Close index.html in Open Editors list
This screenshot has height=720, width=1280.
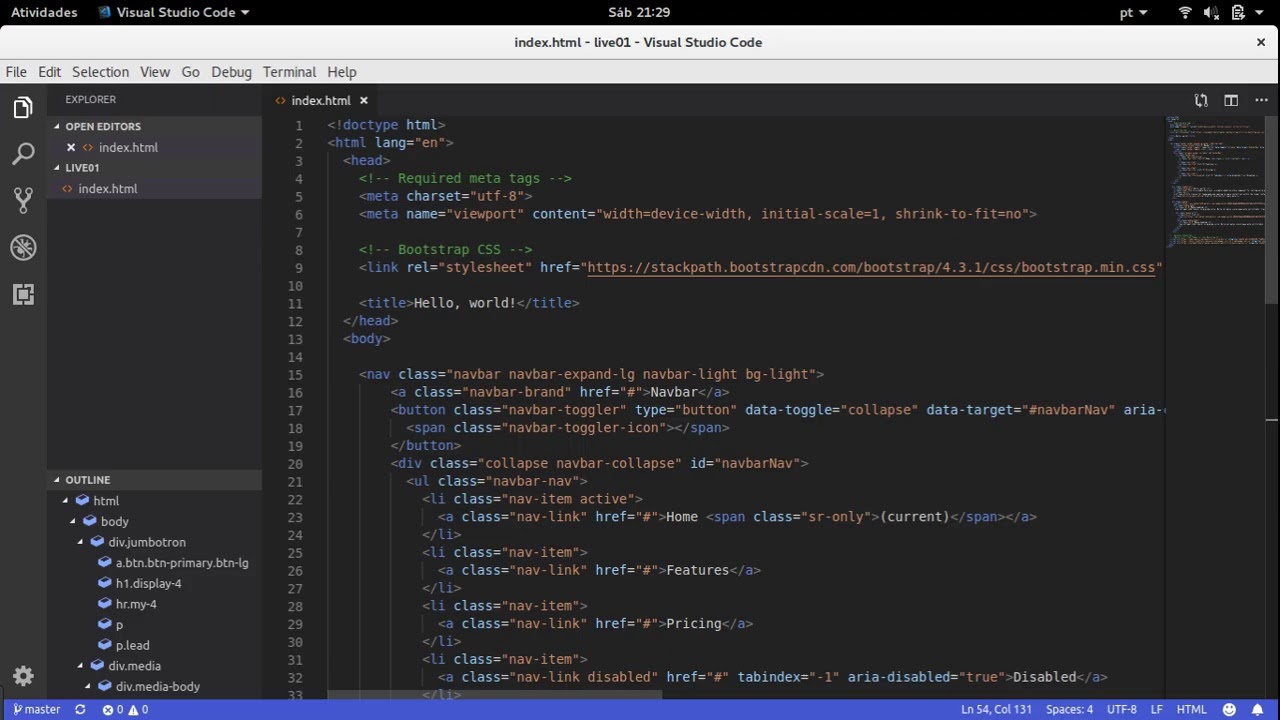pos(71,147)
